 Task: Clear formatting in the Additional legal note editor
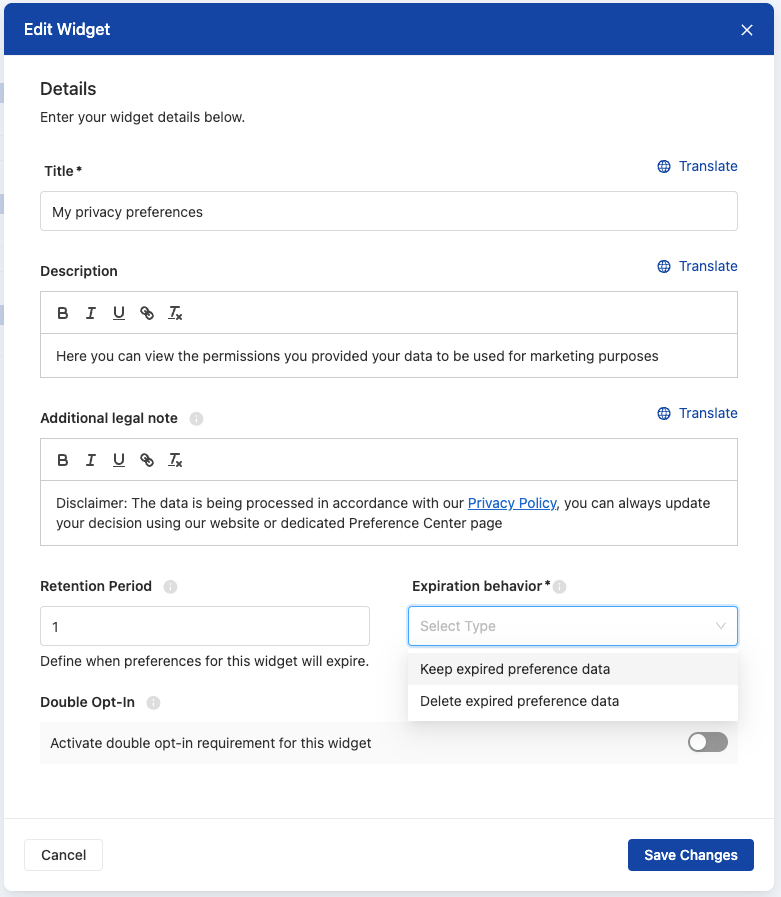pyautogui.click(x=176, y=459)
